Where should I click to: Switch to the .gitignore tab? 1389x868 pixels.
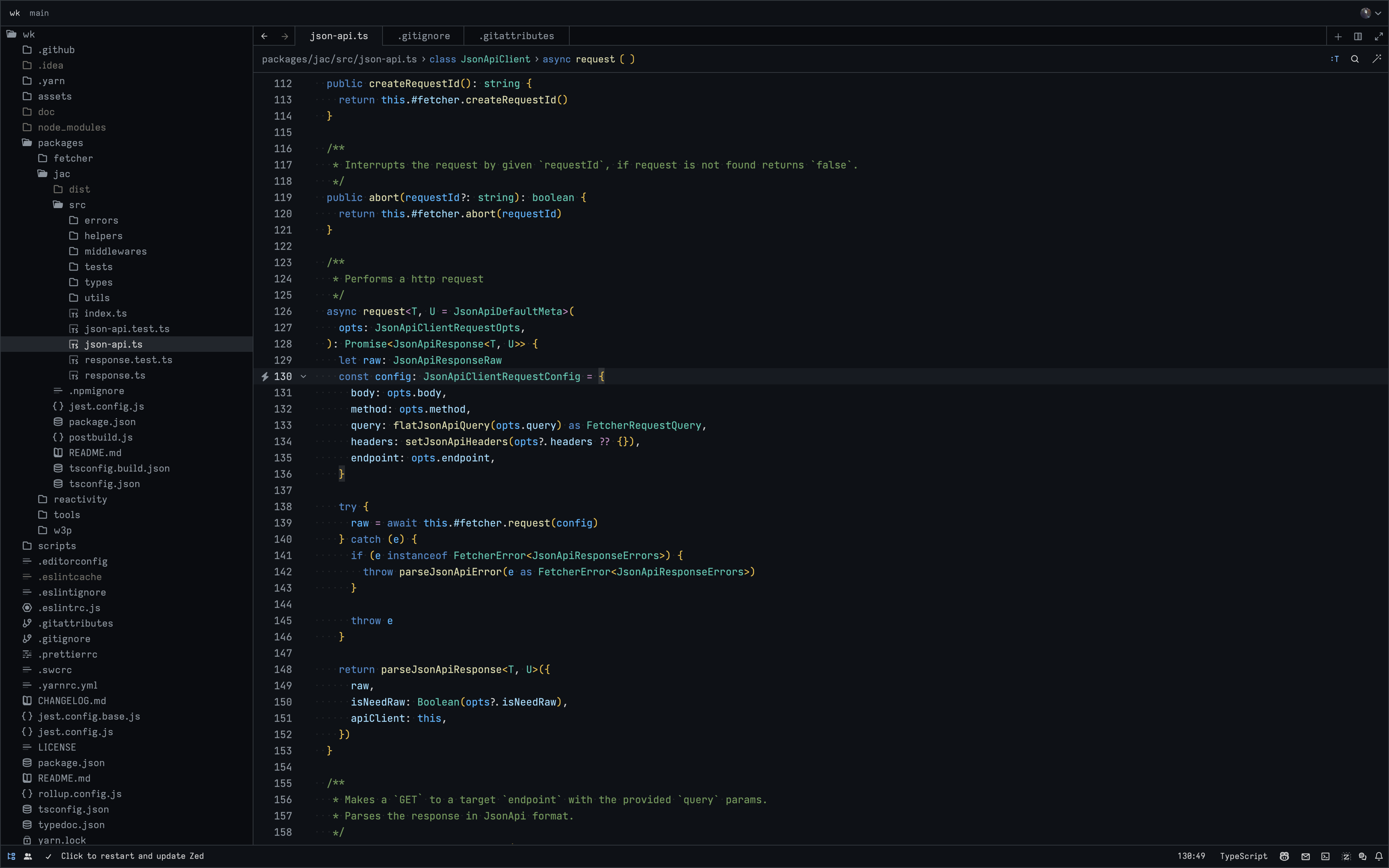424,36
